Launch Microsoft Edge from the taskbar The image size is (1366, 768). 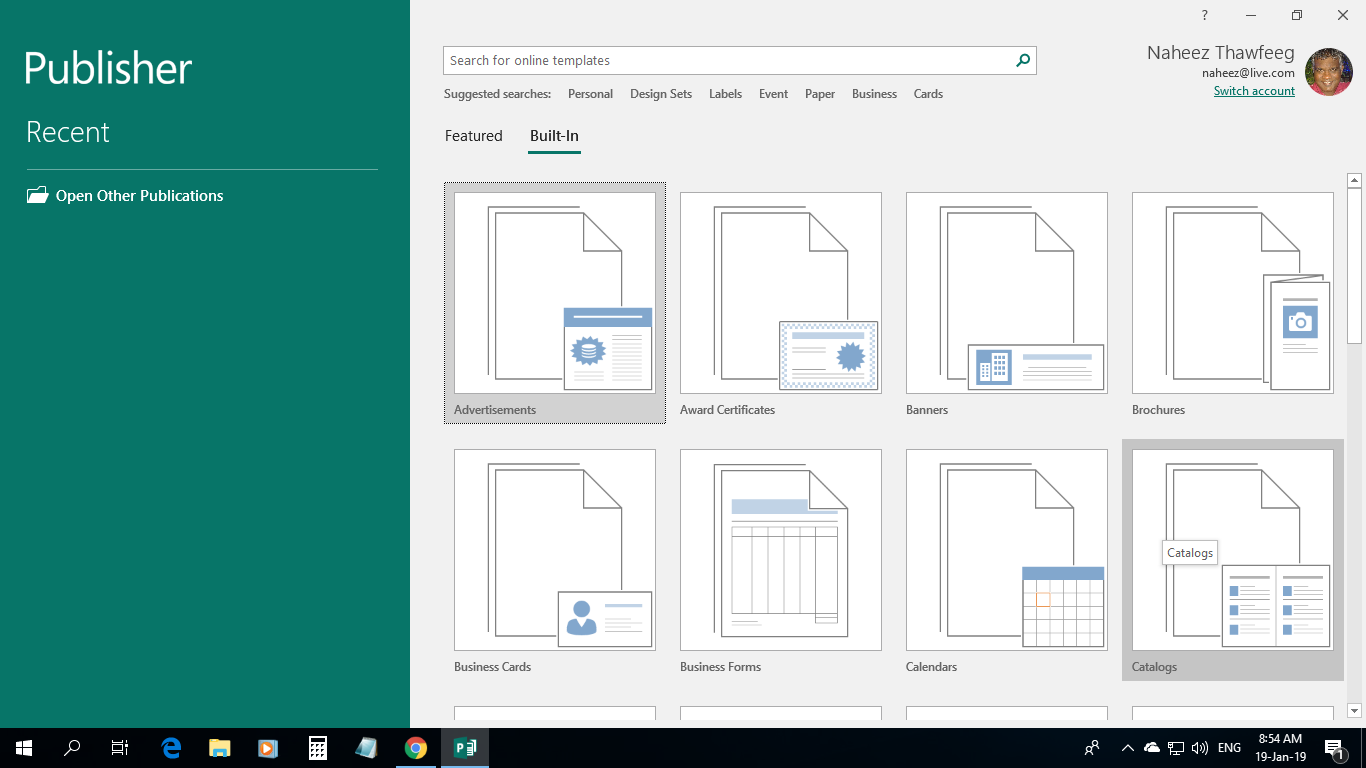pos(171,748)
